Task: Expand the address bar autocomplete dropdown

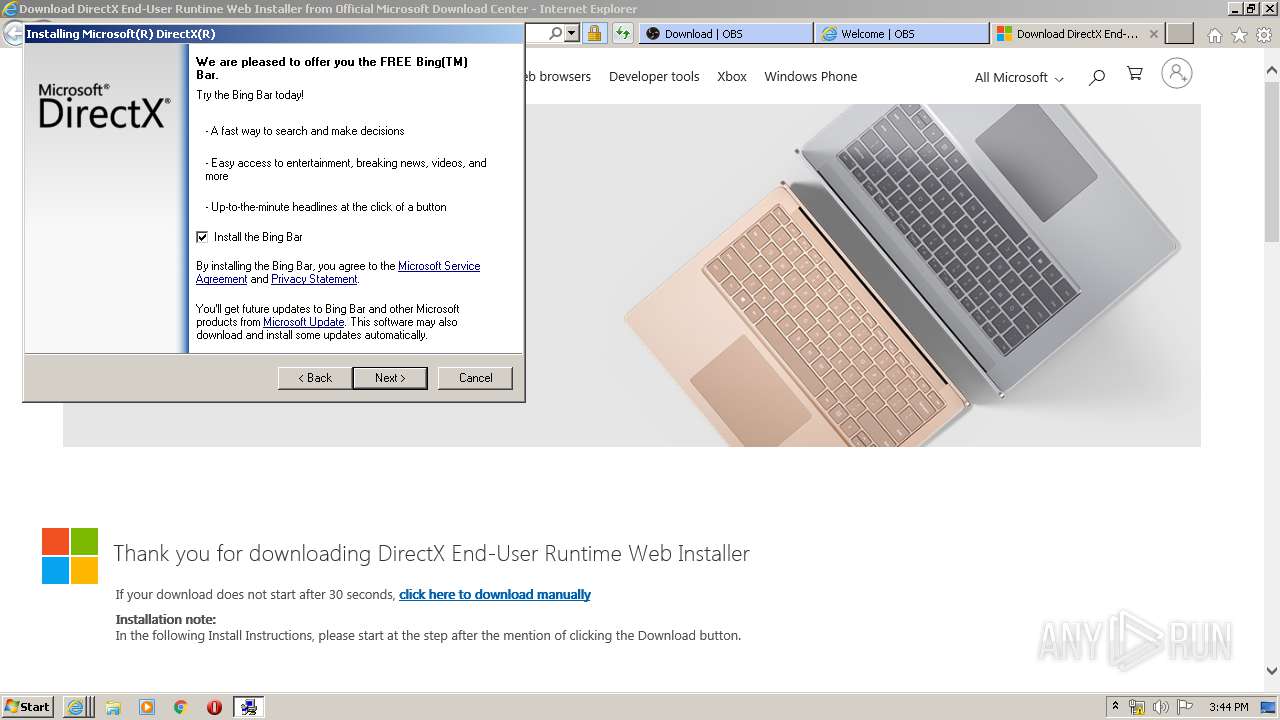Action: click(572, 33)
